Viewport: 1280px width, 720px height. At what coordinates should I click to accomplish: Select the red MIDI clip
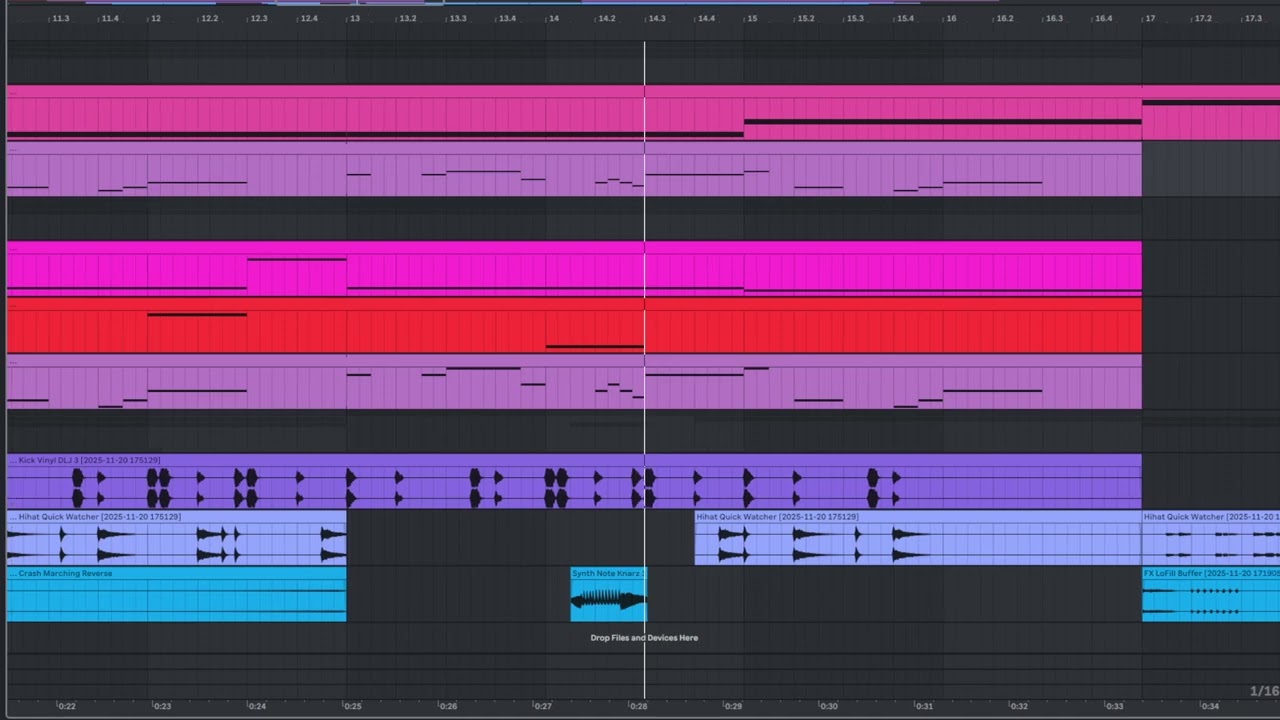pos(574,325)
